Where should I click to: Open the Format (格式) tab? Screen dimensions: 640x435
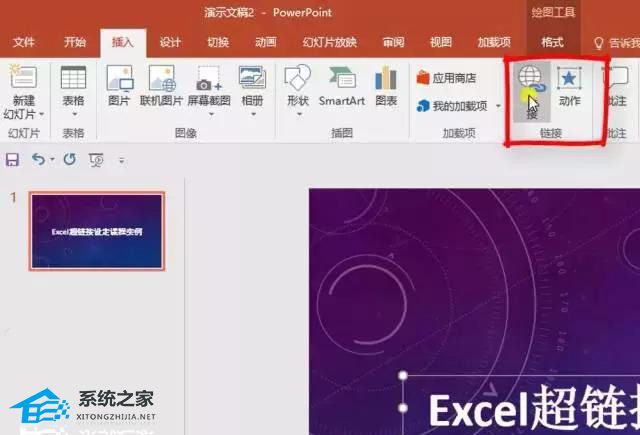point(552,42)
